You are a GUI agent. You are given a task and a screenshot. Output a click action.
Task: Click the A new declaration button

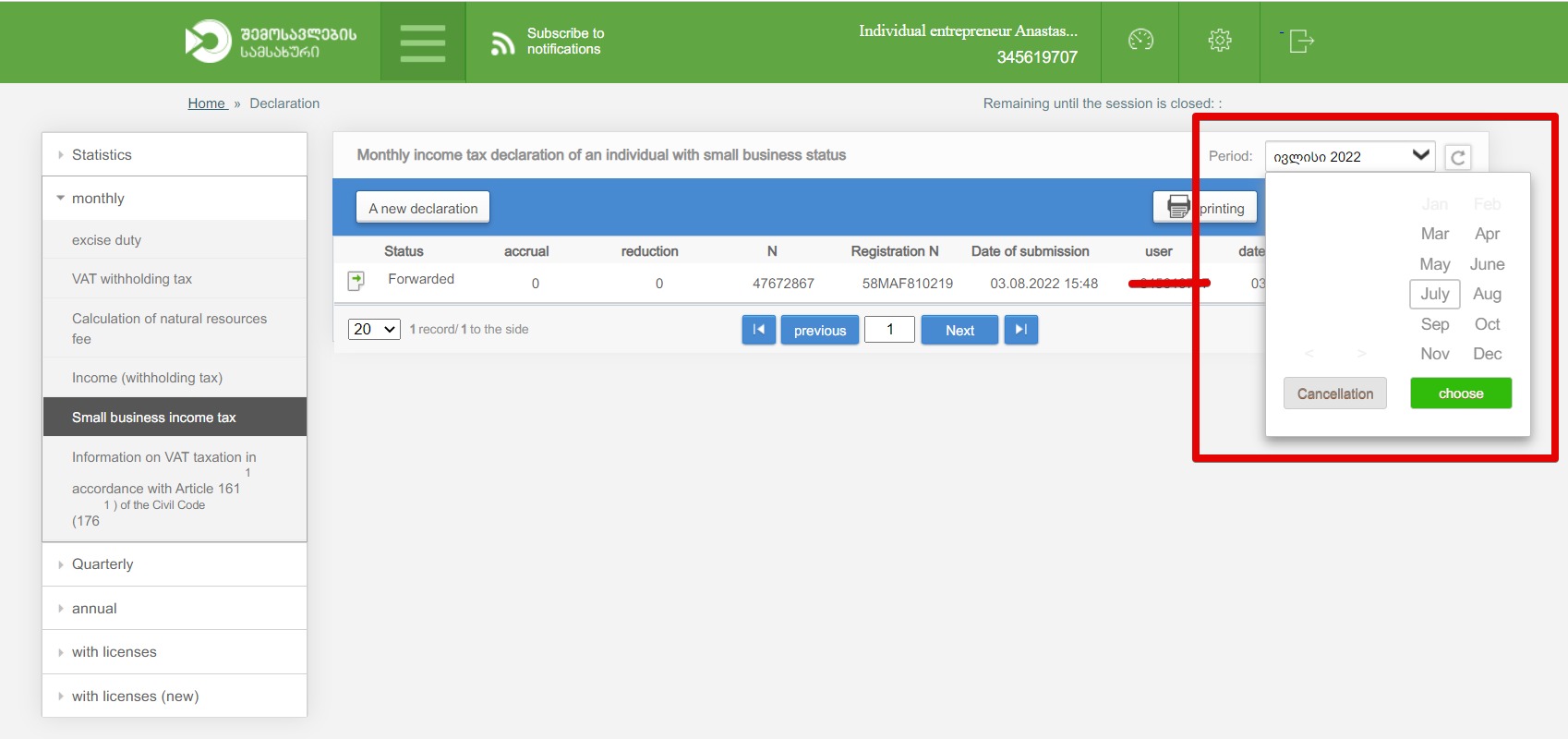(x=423, y=208)
